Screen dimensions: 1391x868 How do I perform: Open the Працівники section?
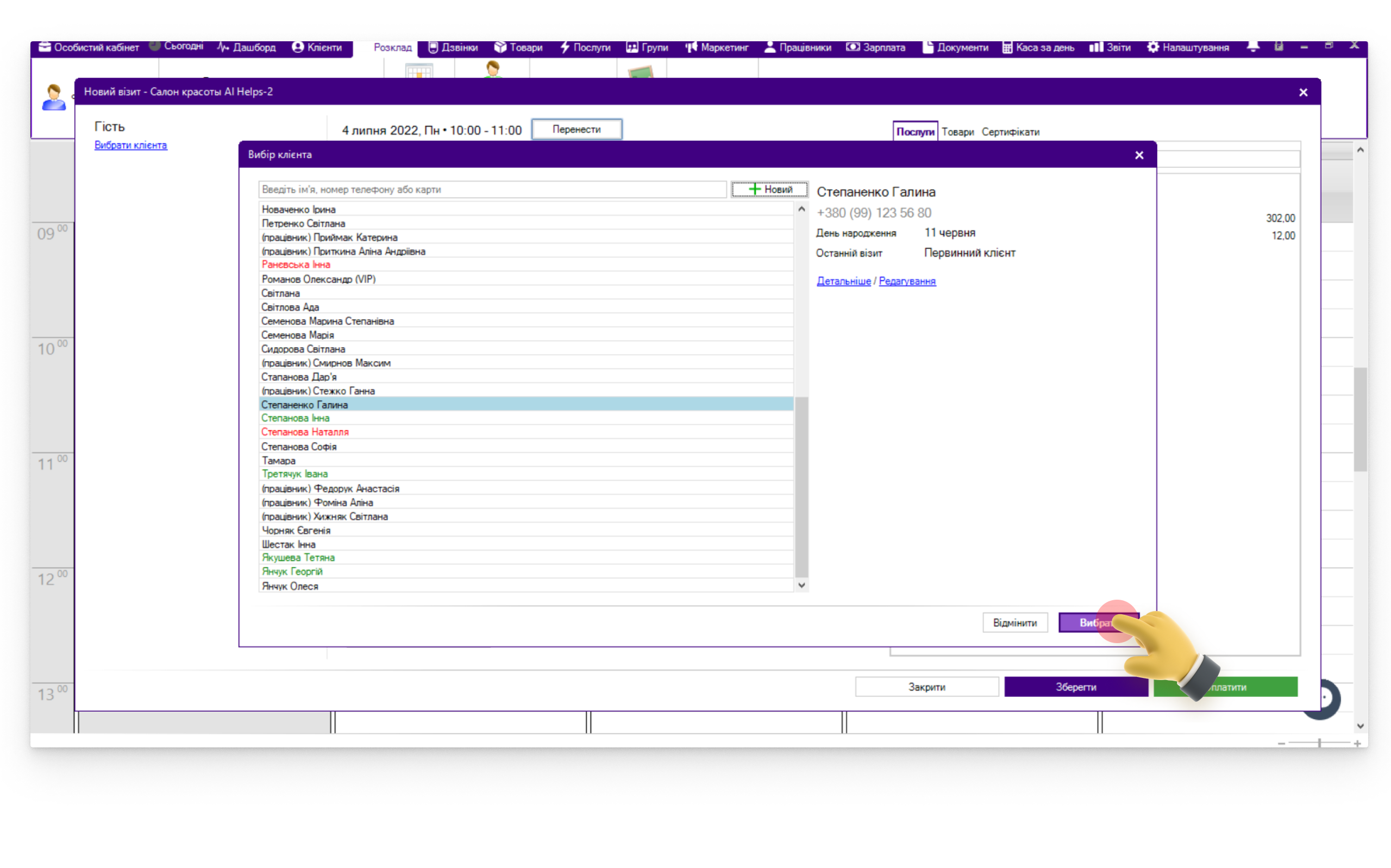pyautogui.click(x=798, y=48)
